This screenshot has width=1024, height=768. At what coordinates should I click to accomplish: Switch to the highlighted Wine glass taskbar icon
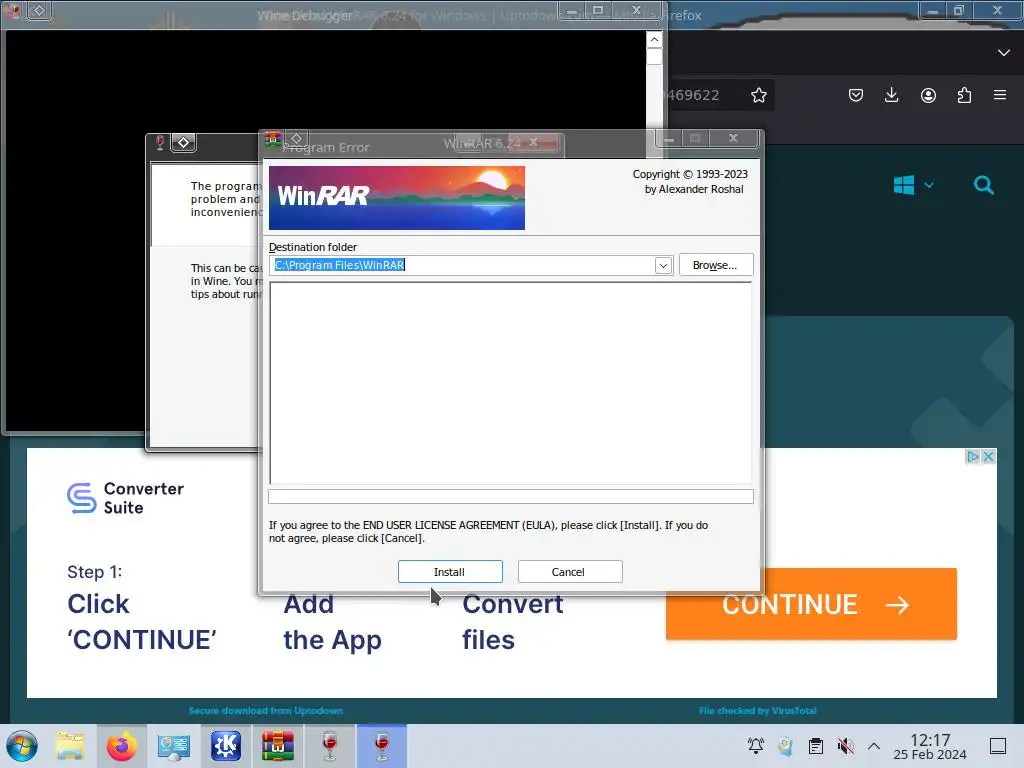coord(382,746)
